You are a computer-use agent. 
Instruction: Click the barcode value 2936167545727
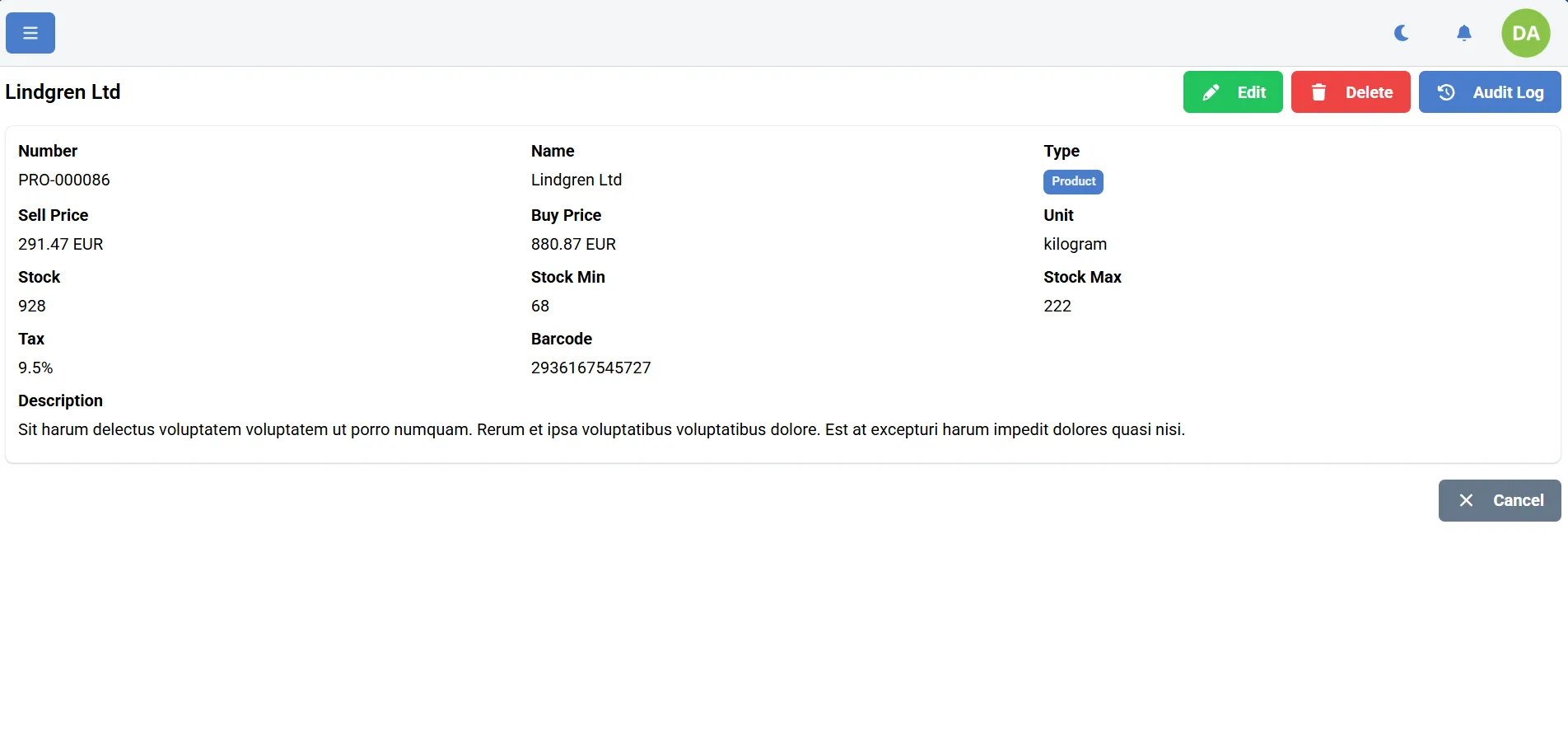pyautogui.click(x=590, y=368)
